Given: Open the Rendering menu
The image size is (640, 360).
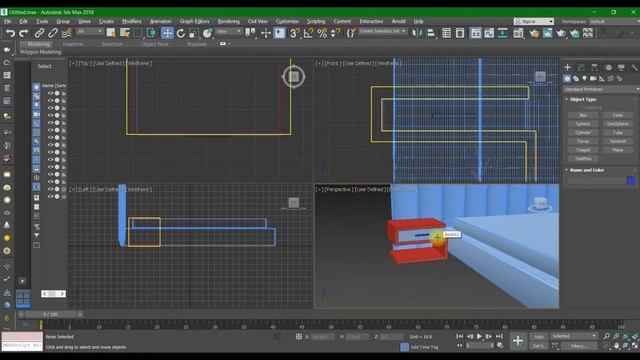Looking at the screenshot, I should [229, 21].
